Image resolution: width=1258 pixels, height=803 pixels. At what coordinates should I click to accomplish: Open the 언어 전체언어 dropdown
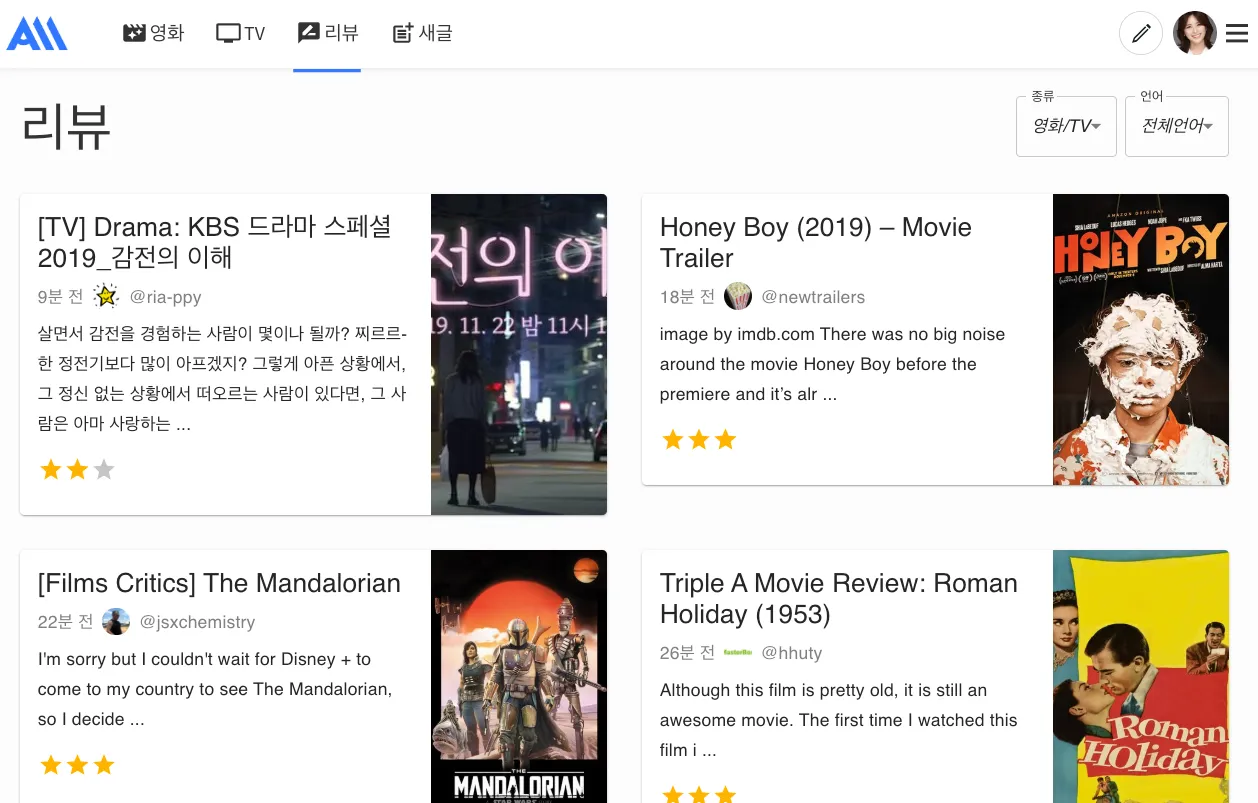[1177, 126]
